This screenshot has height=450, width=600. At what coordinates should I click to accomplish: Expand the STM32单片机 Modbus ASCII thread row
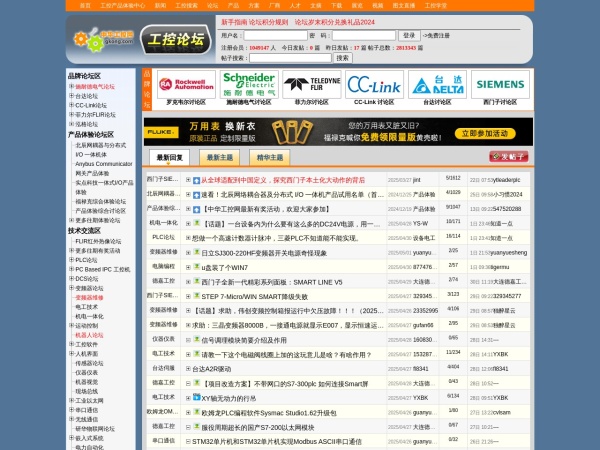[x=188, y=442]
